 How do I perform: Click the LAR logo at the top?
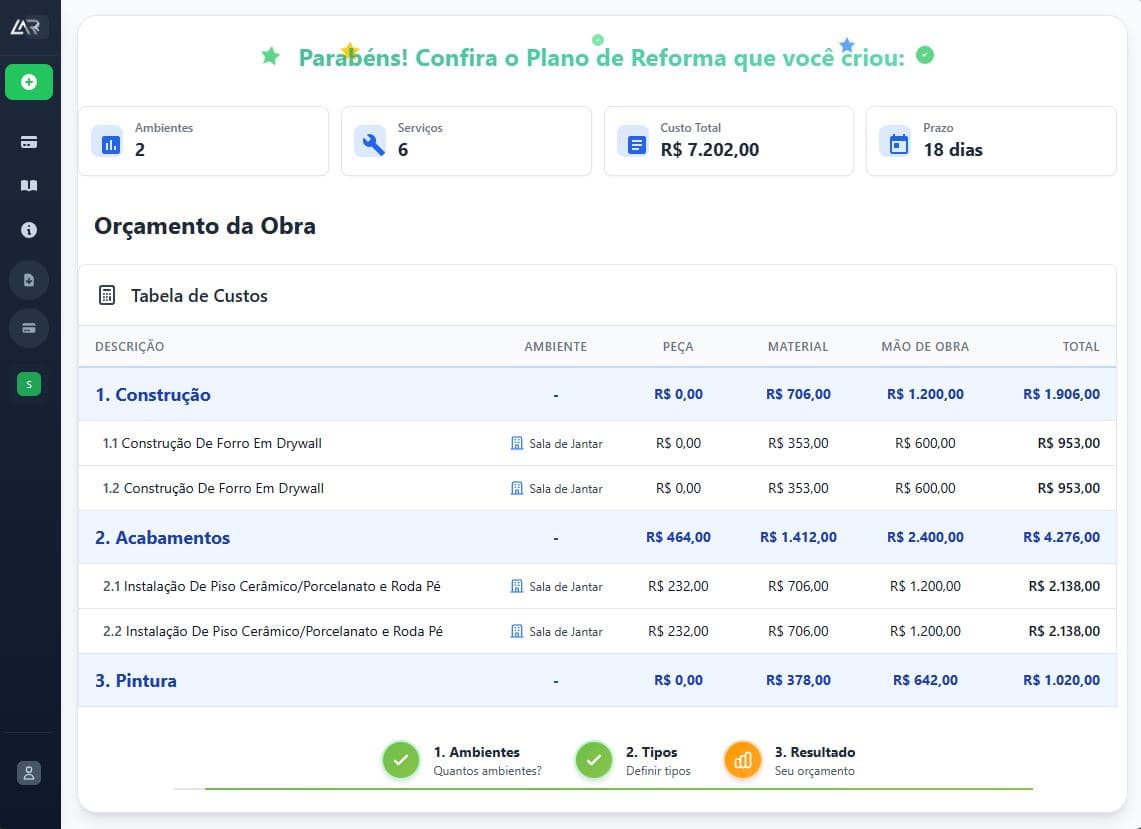click(29, 27)
